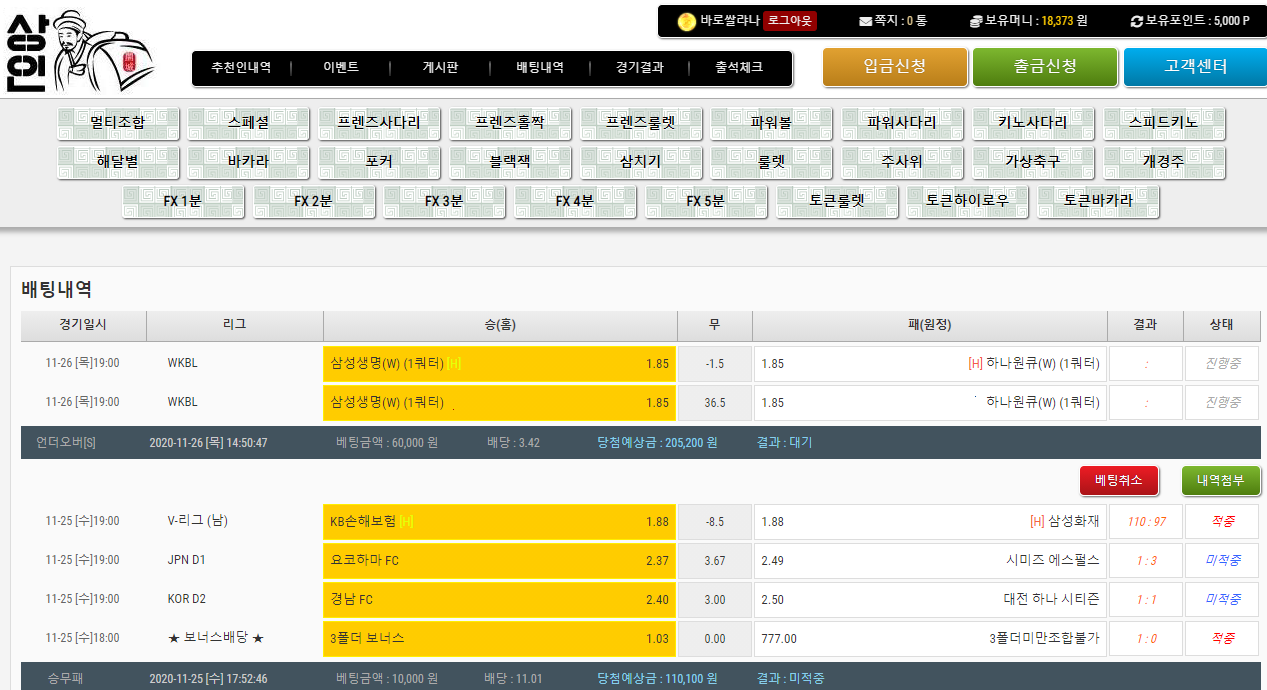1267x690 pixels.
Task: Click the 요코하마 FC home odds cell
Action: tap(499, 560)
